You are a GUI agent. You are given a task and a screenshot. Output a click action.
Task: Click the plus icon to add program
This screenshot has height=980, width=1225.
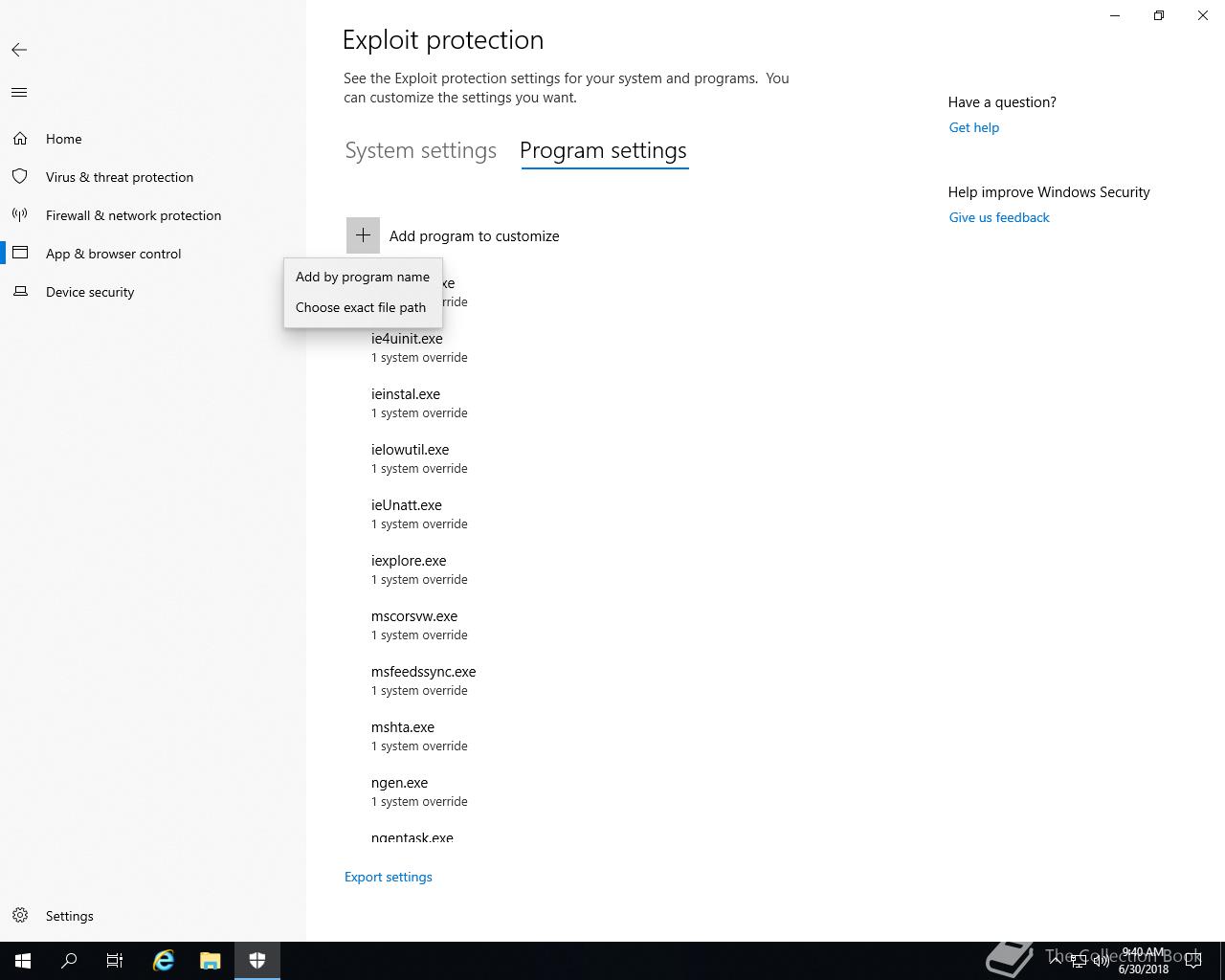click(363, 235)
